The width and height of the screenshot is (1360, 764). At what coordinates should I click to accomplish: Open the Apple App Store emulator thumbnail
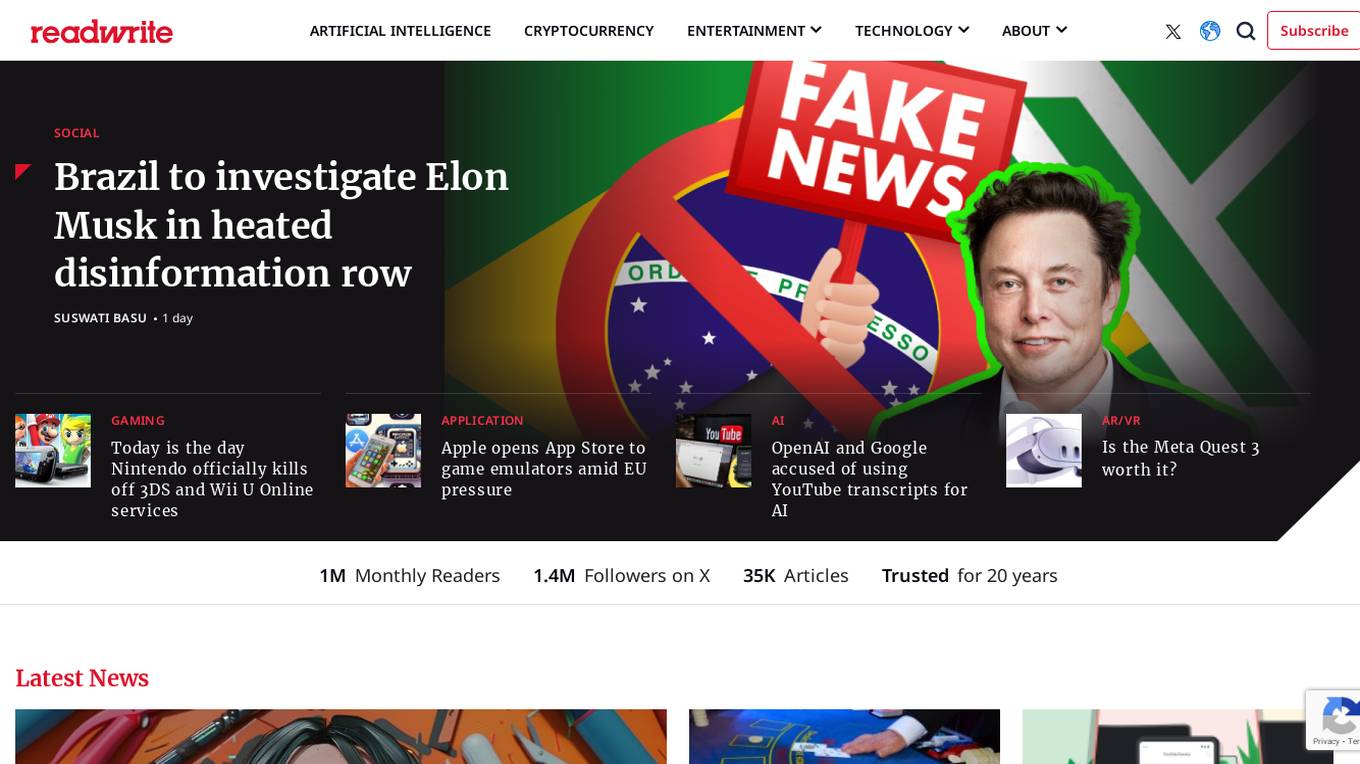[383, 451]
